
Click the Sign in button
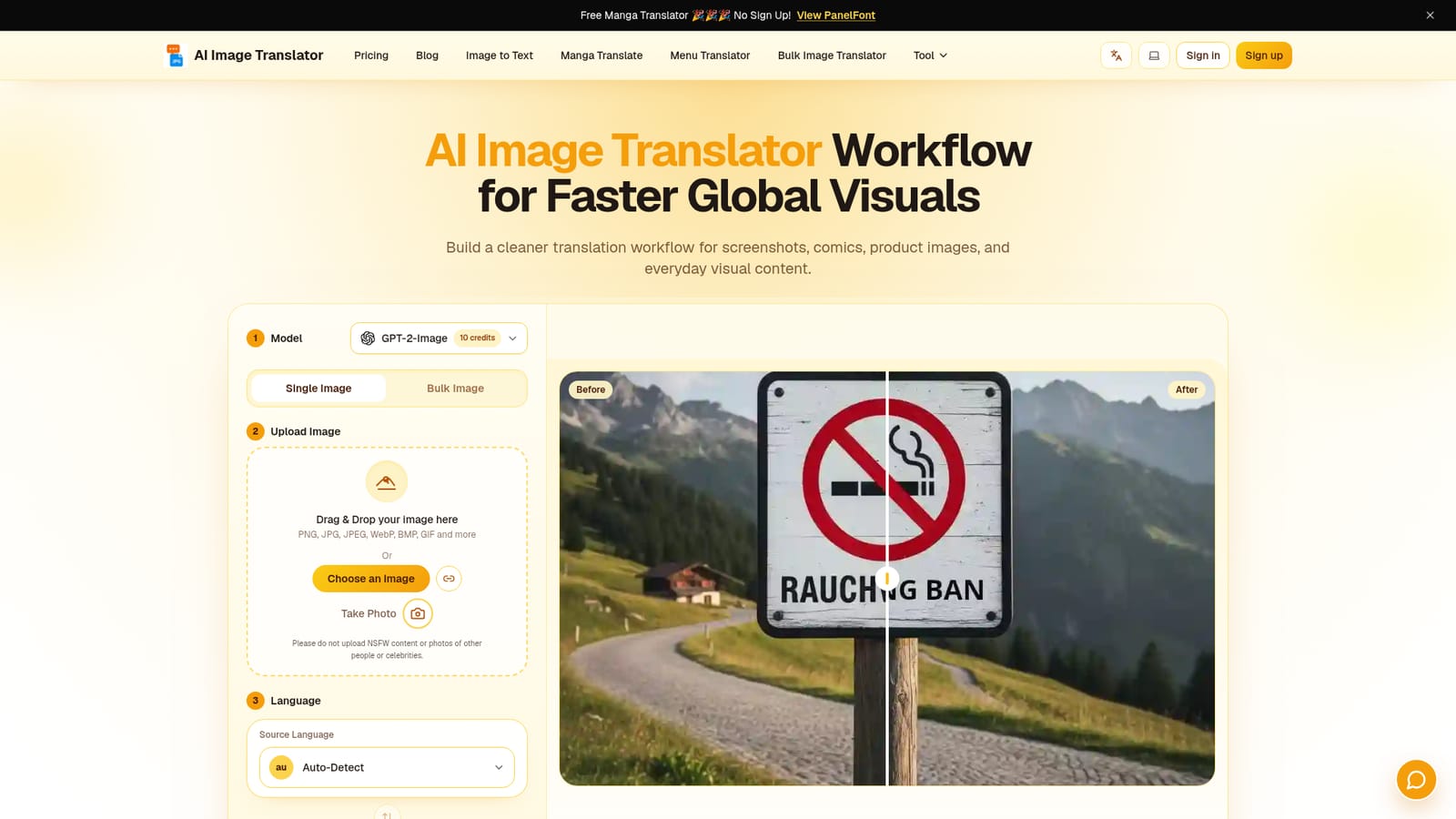click(x=1203, y=56)
